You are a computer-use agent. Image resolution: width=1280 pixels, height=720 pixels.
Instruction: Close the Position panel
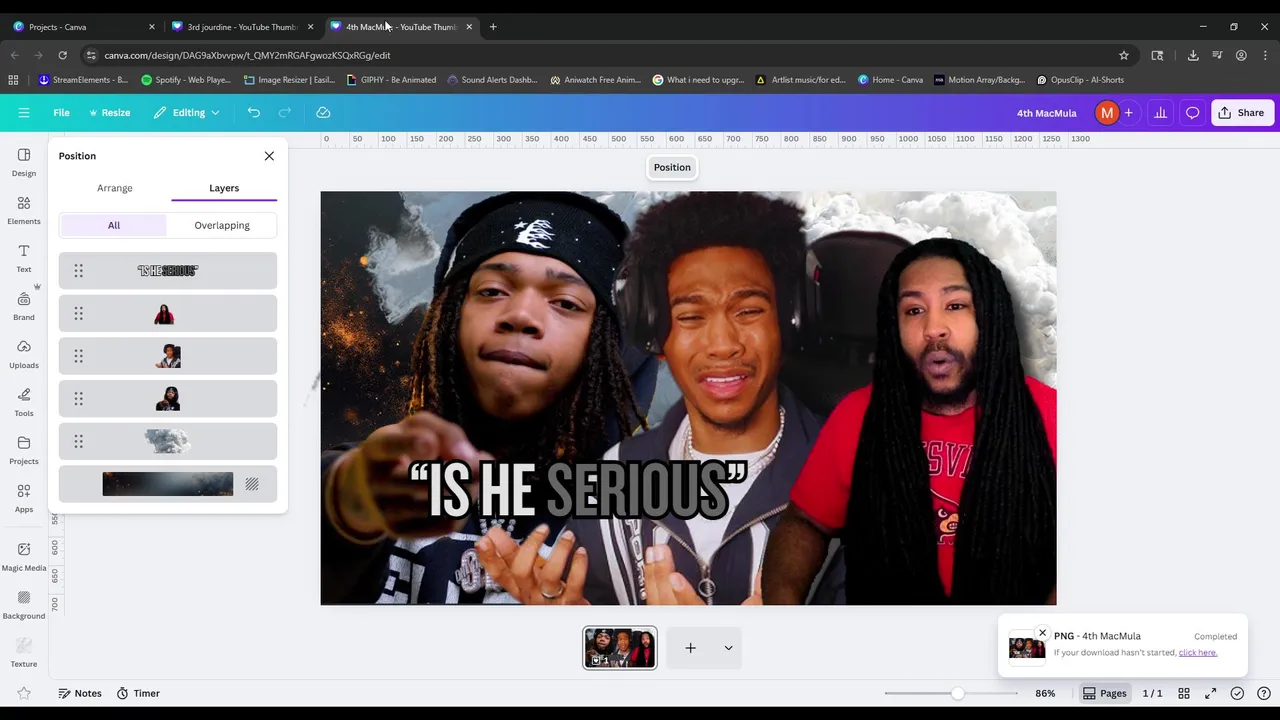[269, 156]
